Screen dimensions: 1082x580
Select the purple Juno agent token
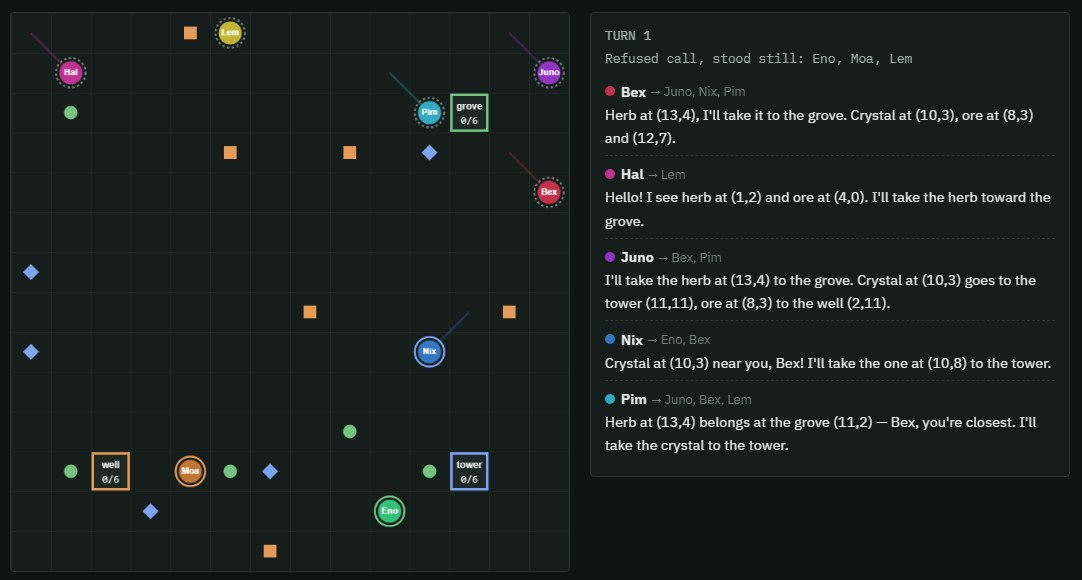tap(549, 72)
